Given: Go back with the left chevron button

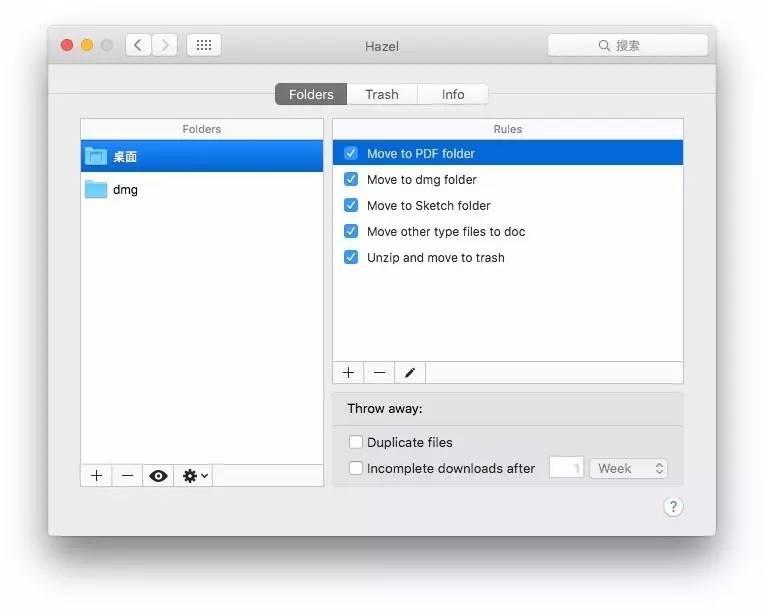Looking at the screenshot, I should (138, 45).
